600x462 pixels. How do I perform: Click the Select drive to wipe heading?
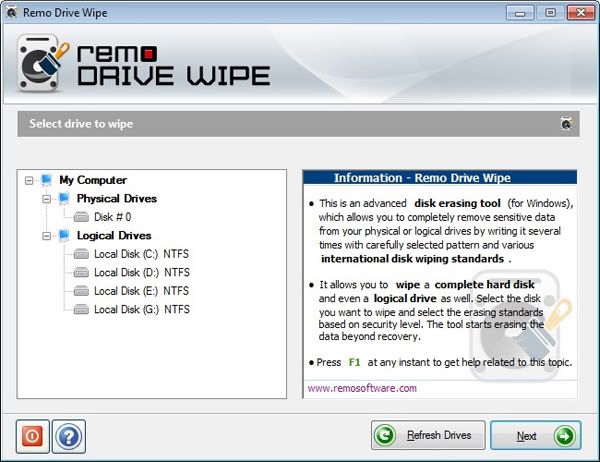(x=81, y=124)
